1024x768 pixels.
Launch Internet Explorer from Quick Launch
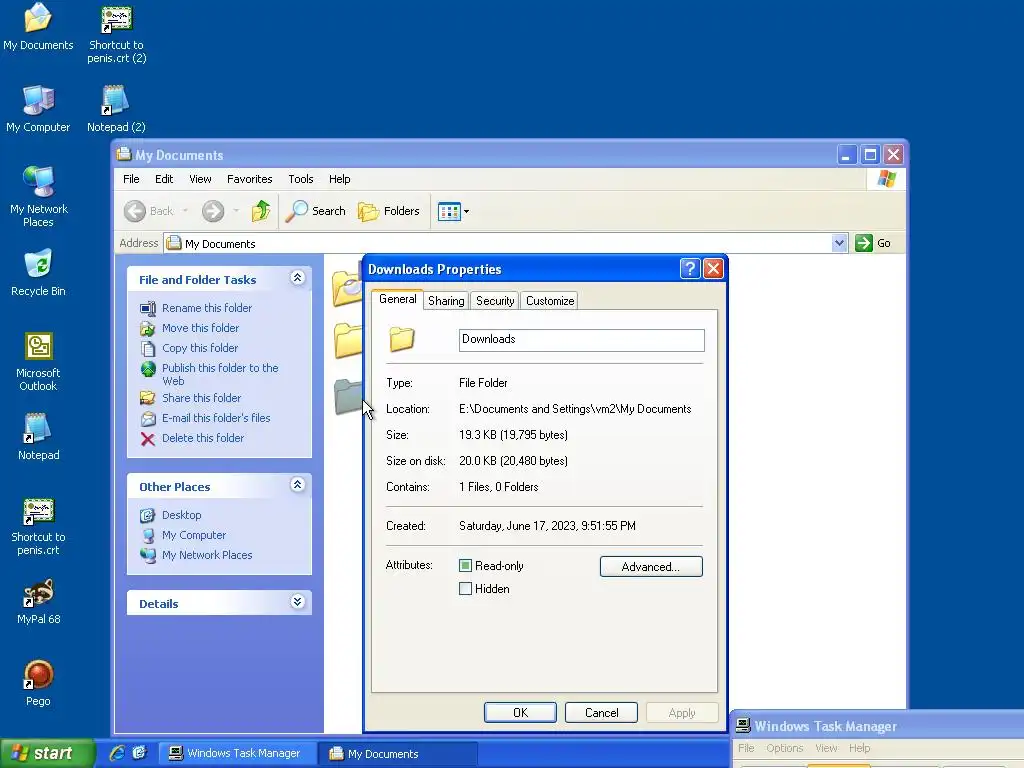click(117, 753)
